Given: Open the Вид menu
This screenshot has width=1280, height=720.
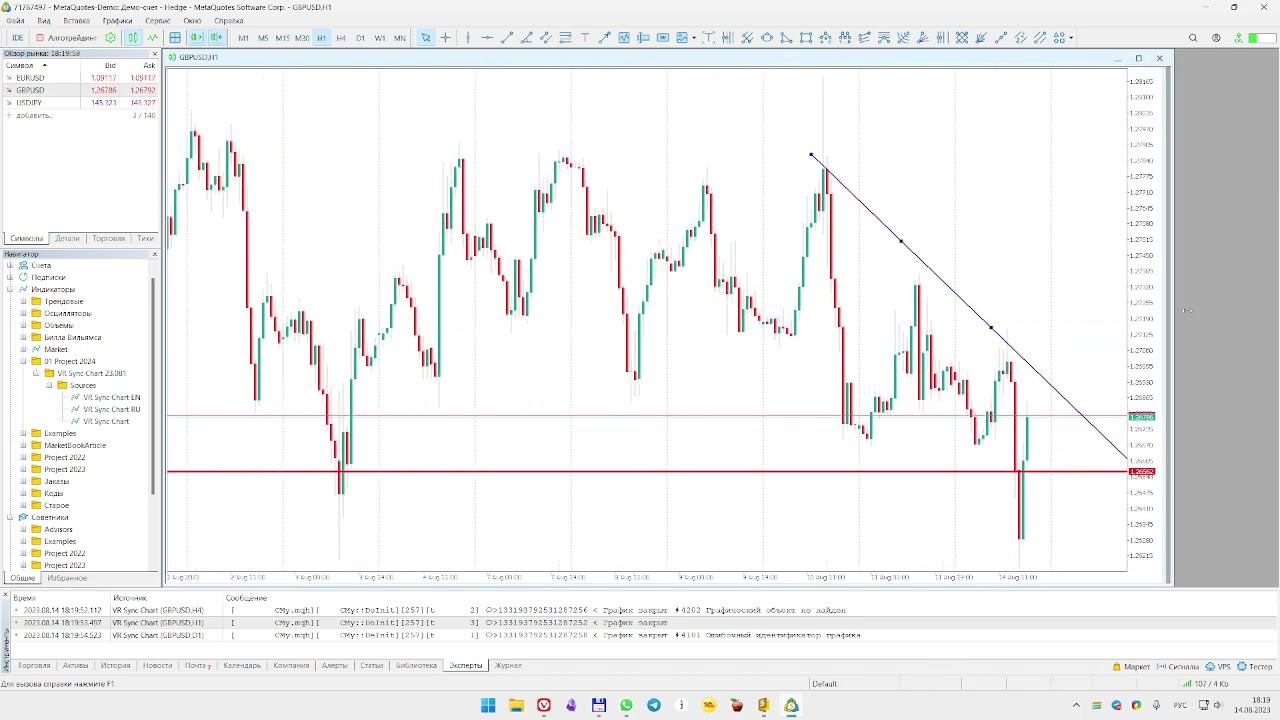Looking at the screenshot, I should click(x=44, y=20).
